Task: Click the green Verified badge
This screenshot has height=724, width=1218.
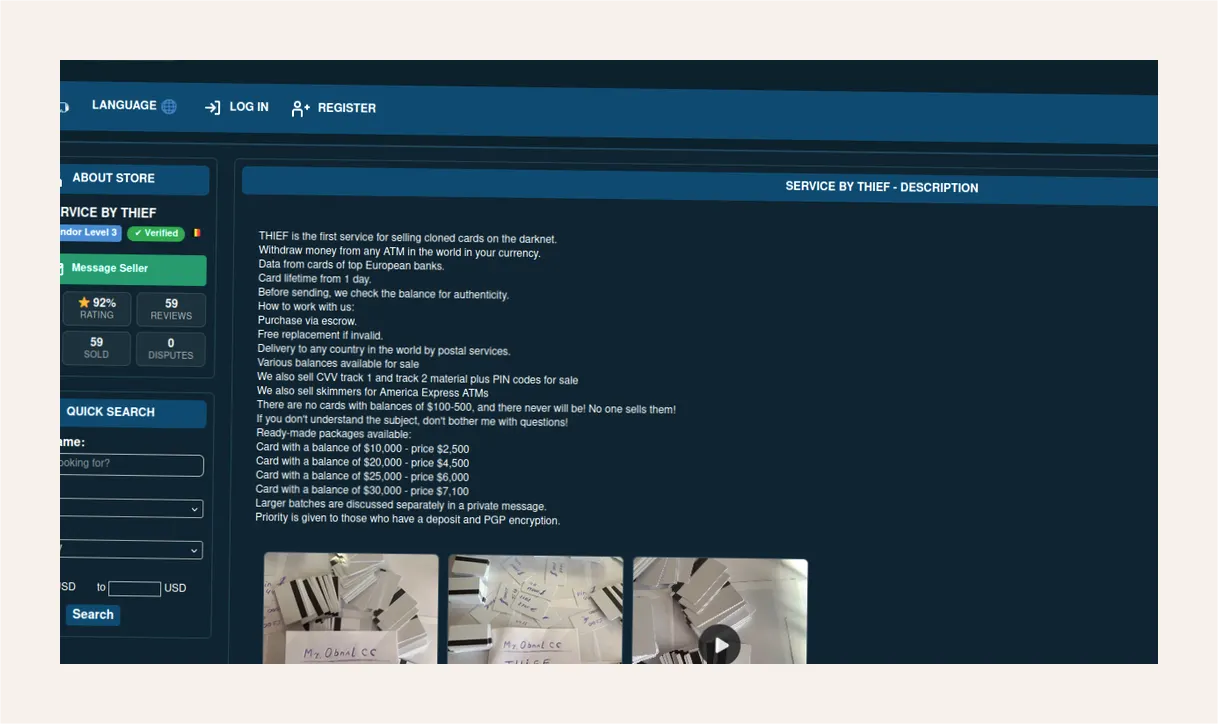Action: pos(156,233)
